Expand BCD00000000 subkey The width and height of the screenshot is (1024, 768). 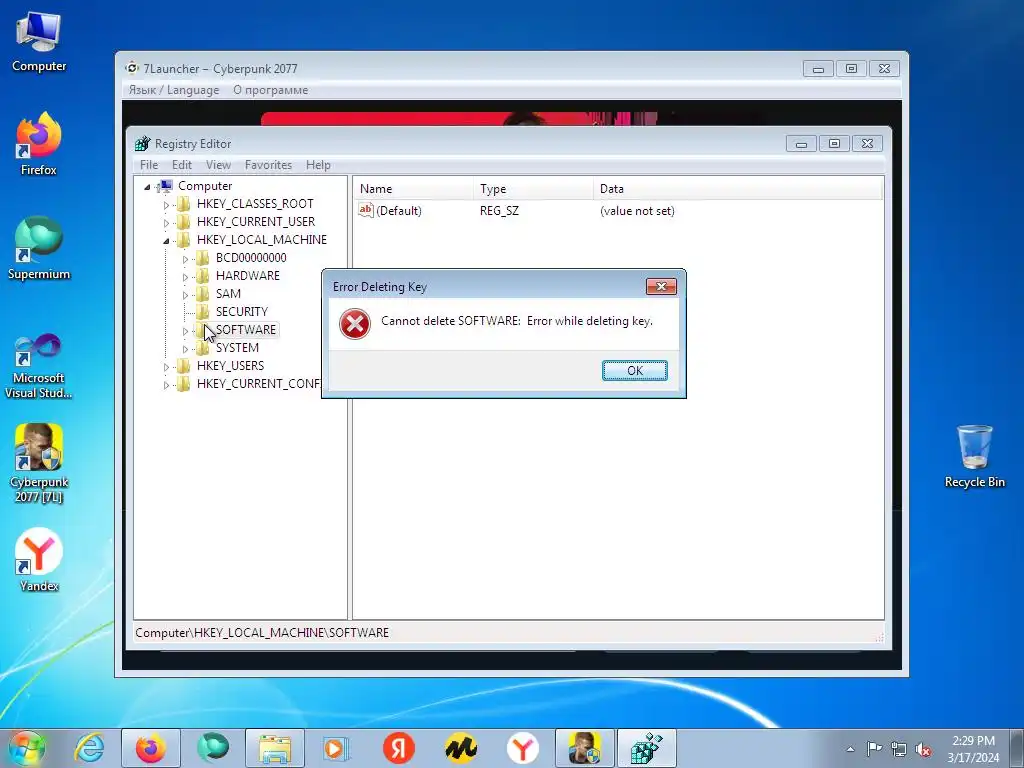185,259
